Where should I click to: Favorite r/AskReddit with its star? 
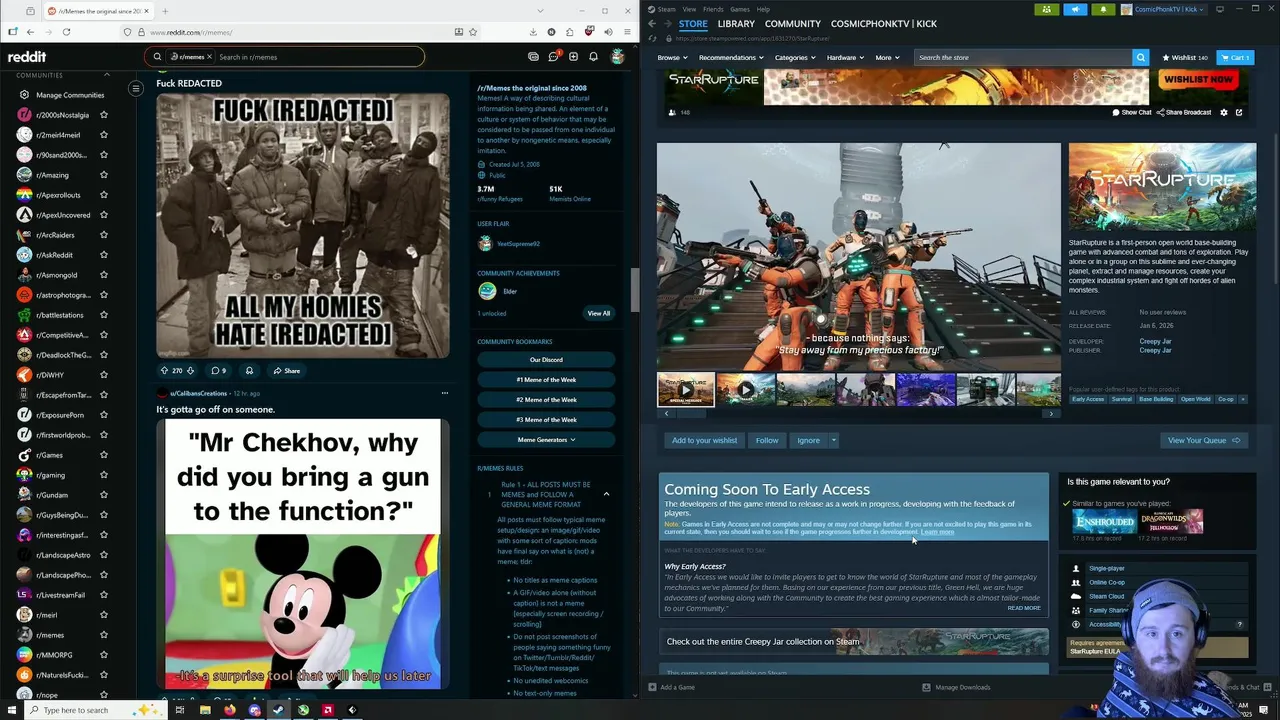(103, 255)
